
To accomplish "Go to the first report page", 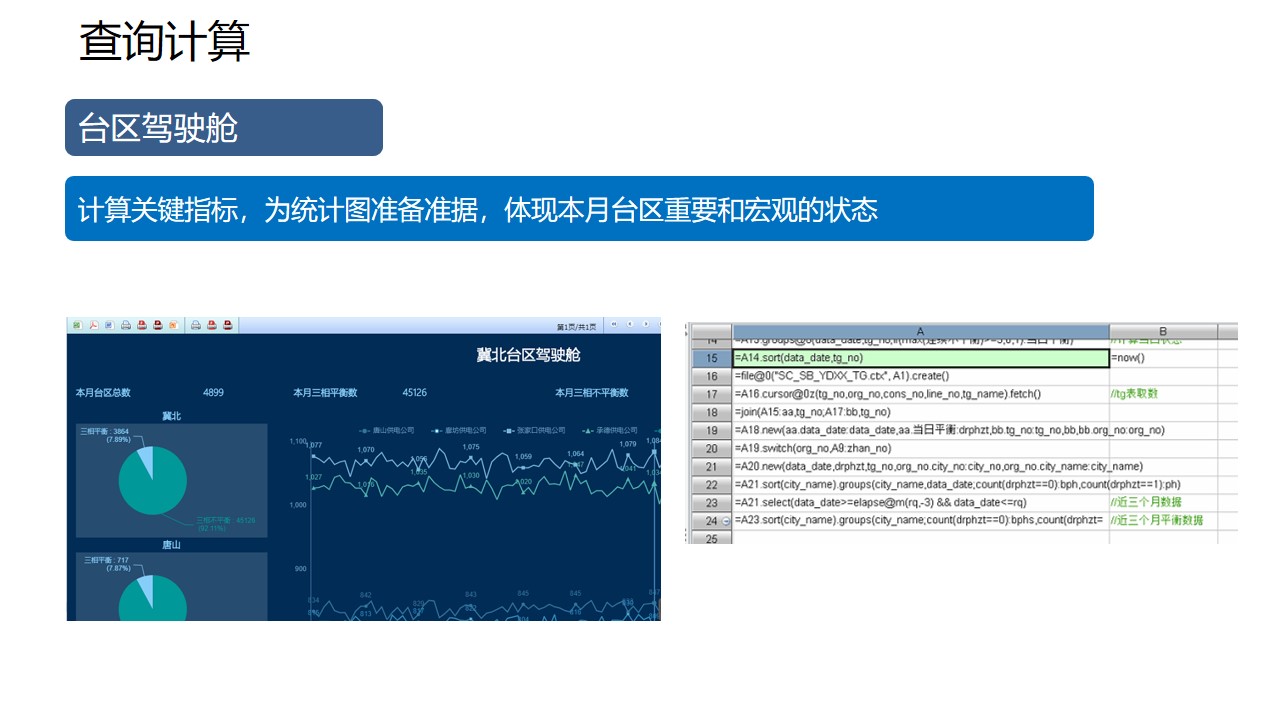I will (614, 325).
